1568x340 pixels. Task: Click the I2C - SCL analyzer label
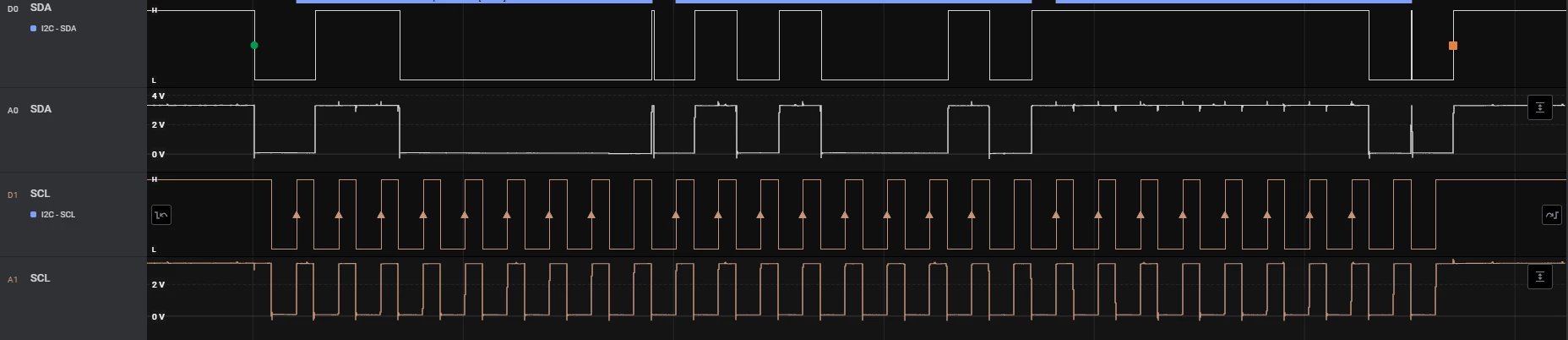(x=58, y=215)
